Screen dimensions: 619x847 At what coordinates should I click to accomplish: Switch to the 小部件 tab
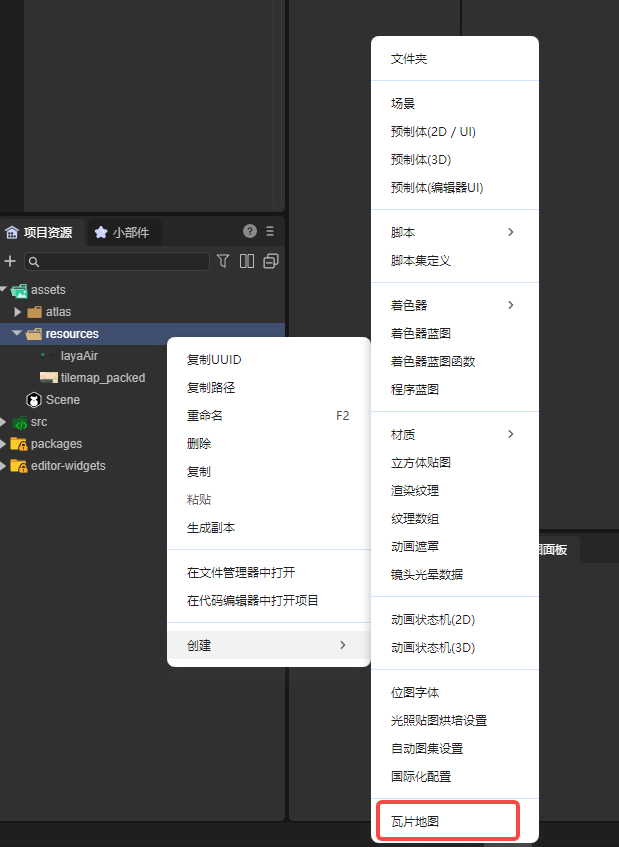tap(123, 232)
